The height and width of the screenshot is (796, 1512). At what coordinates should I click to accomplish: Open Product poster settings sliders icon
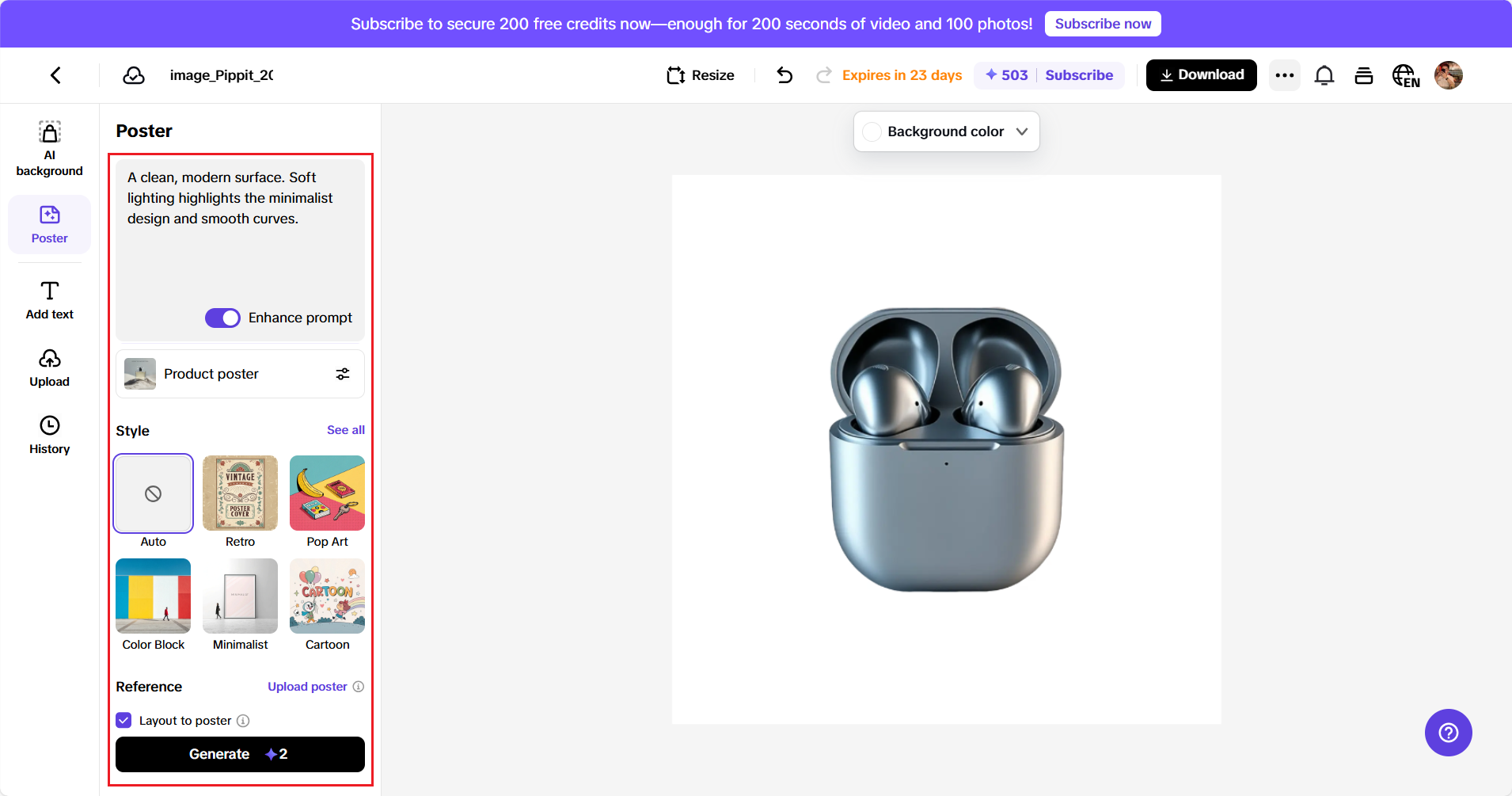coord(343,374)
